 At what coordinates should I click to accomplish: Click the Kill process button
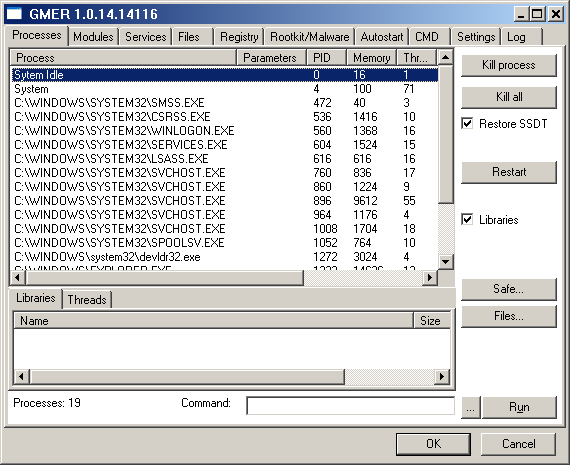[509, 65]
